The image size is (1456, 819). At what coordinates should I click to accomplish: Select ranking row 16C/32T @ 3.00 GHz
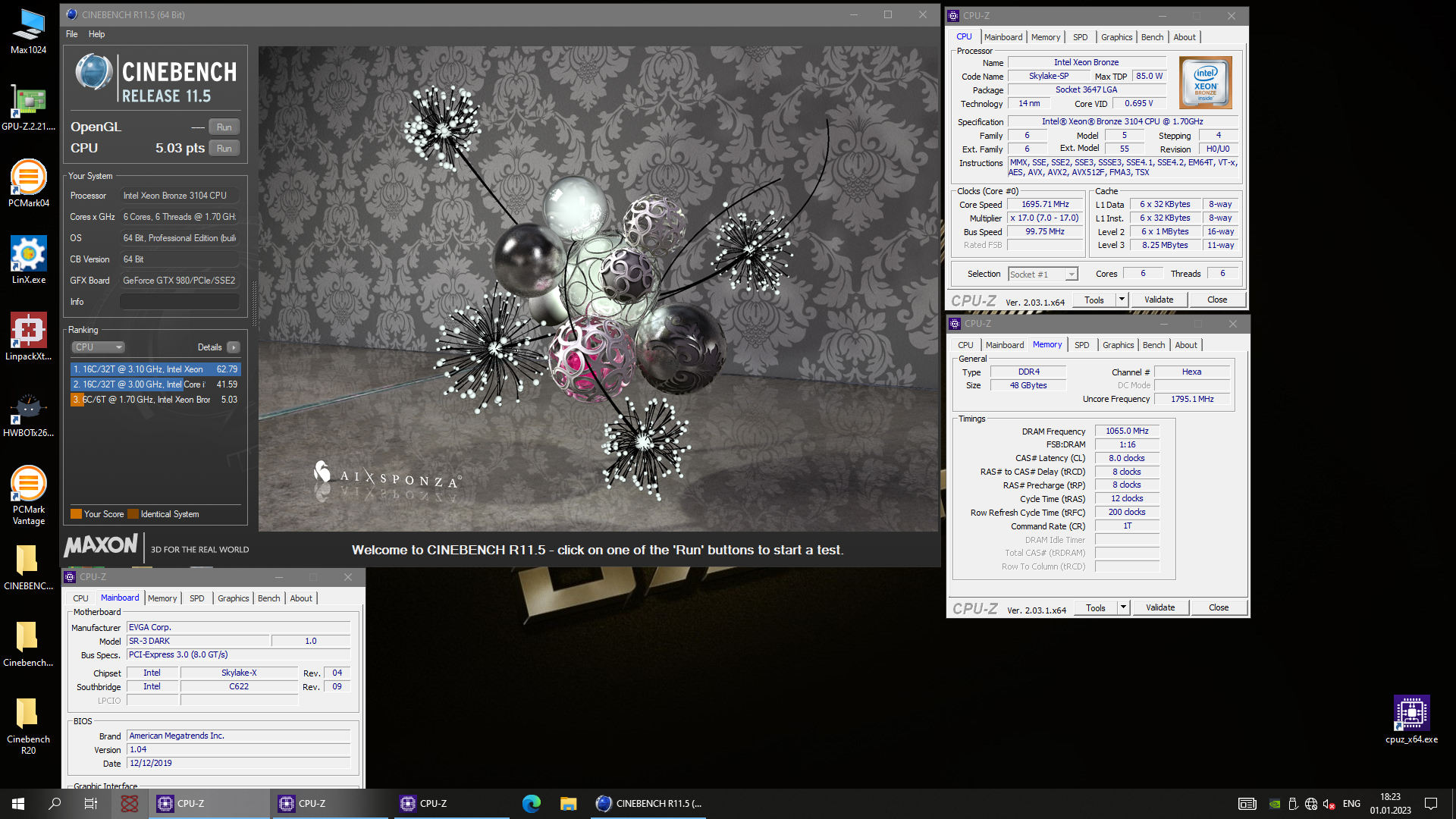point(155,384)
